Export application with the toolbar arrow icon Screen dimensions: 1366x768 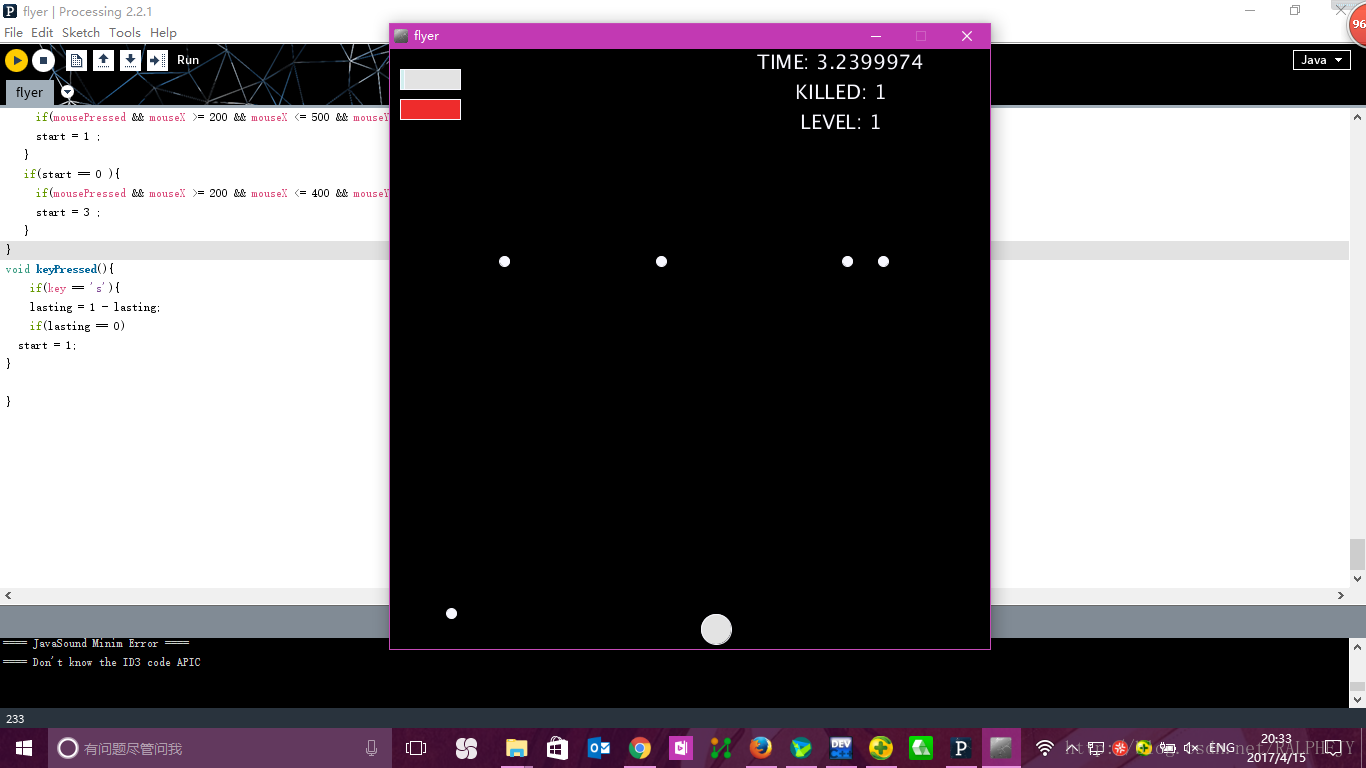point(157,61)
